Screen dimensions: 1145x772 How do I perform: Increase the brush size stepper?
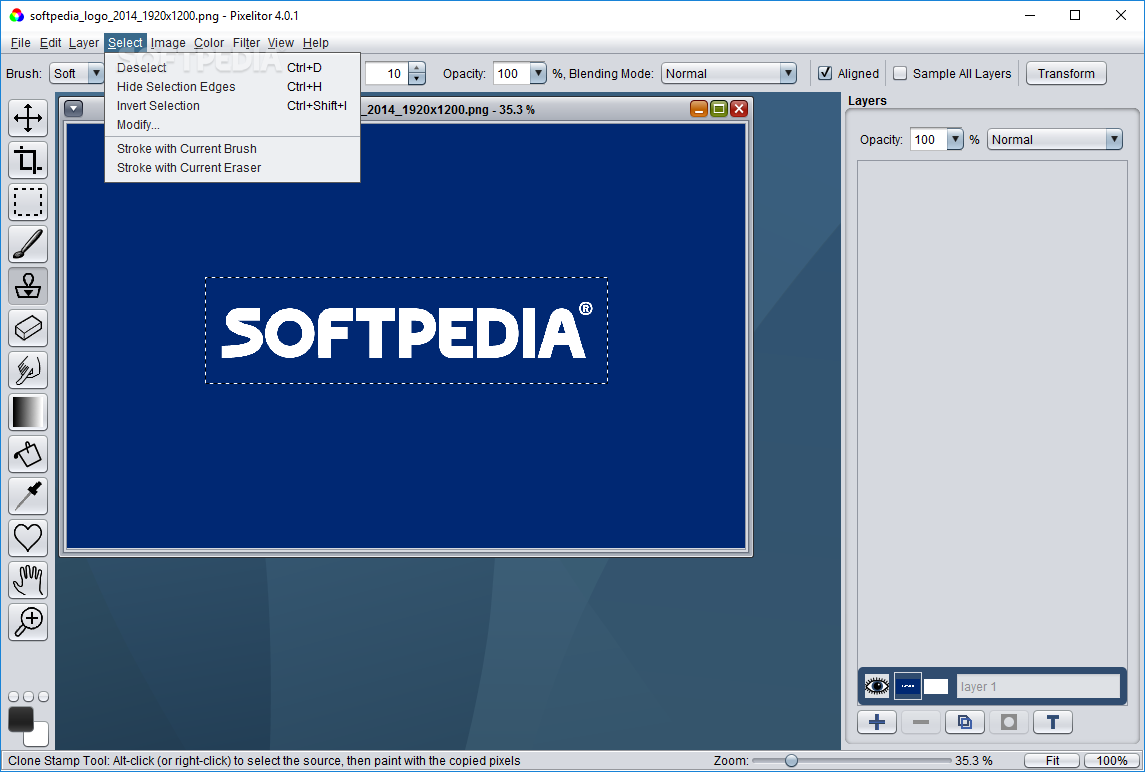tap(417, 68)
